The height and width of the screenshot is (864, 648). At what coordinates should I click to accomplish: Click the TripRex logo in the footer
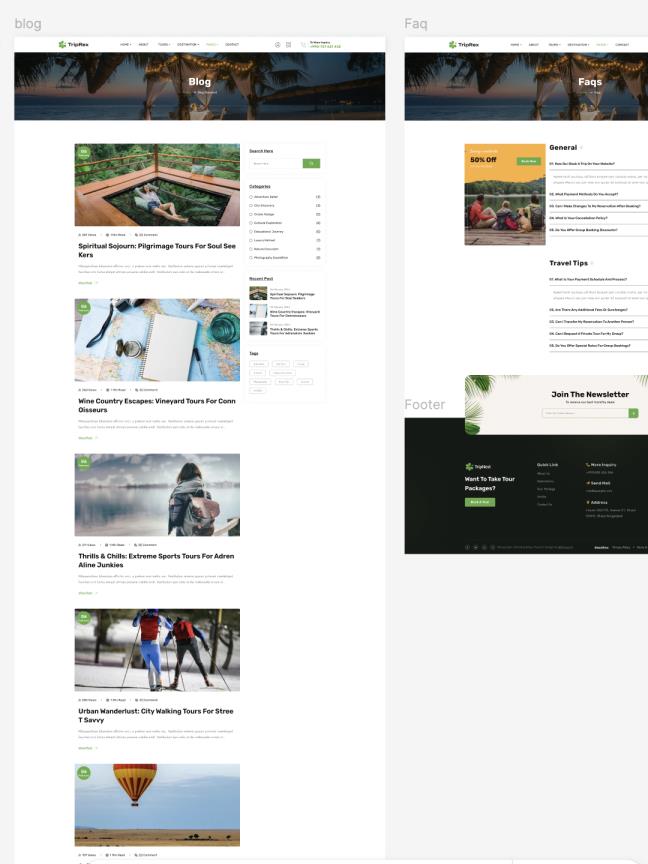(478, 466)
